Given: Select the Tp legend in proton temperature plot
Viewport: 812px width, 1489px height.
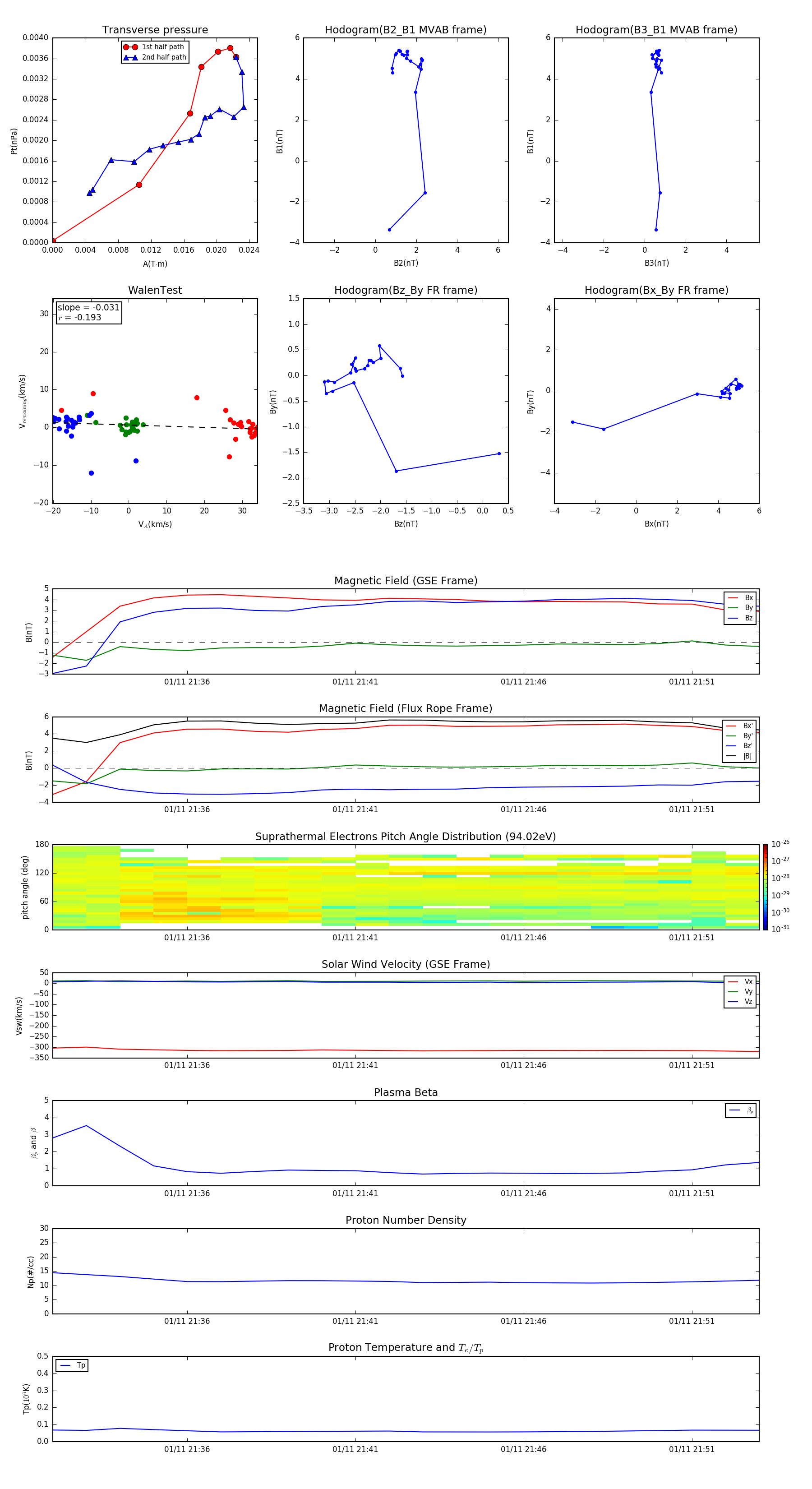Looking at the screenshot, I should (x=72, y=1366).
